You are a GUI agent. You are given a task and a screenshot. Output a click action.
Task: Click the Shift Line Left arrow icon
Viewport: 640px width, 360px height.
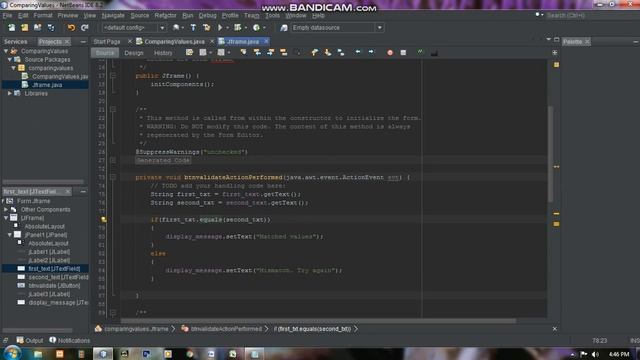(x=358, y=52)
